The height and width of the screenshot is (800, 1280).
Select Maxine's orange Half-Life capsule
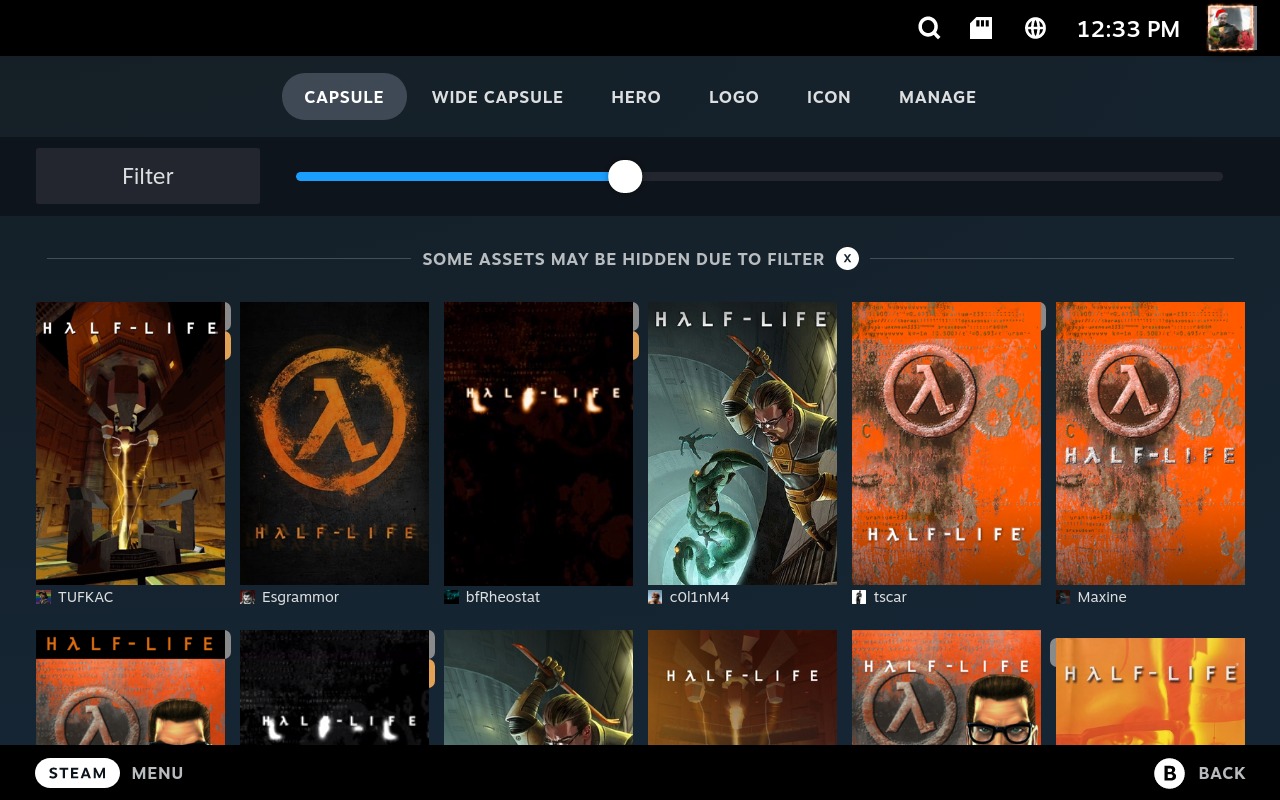pos(1150,443)
